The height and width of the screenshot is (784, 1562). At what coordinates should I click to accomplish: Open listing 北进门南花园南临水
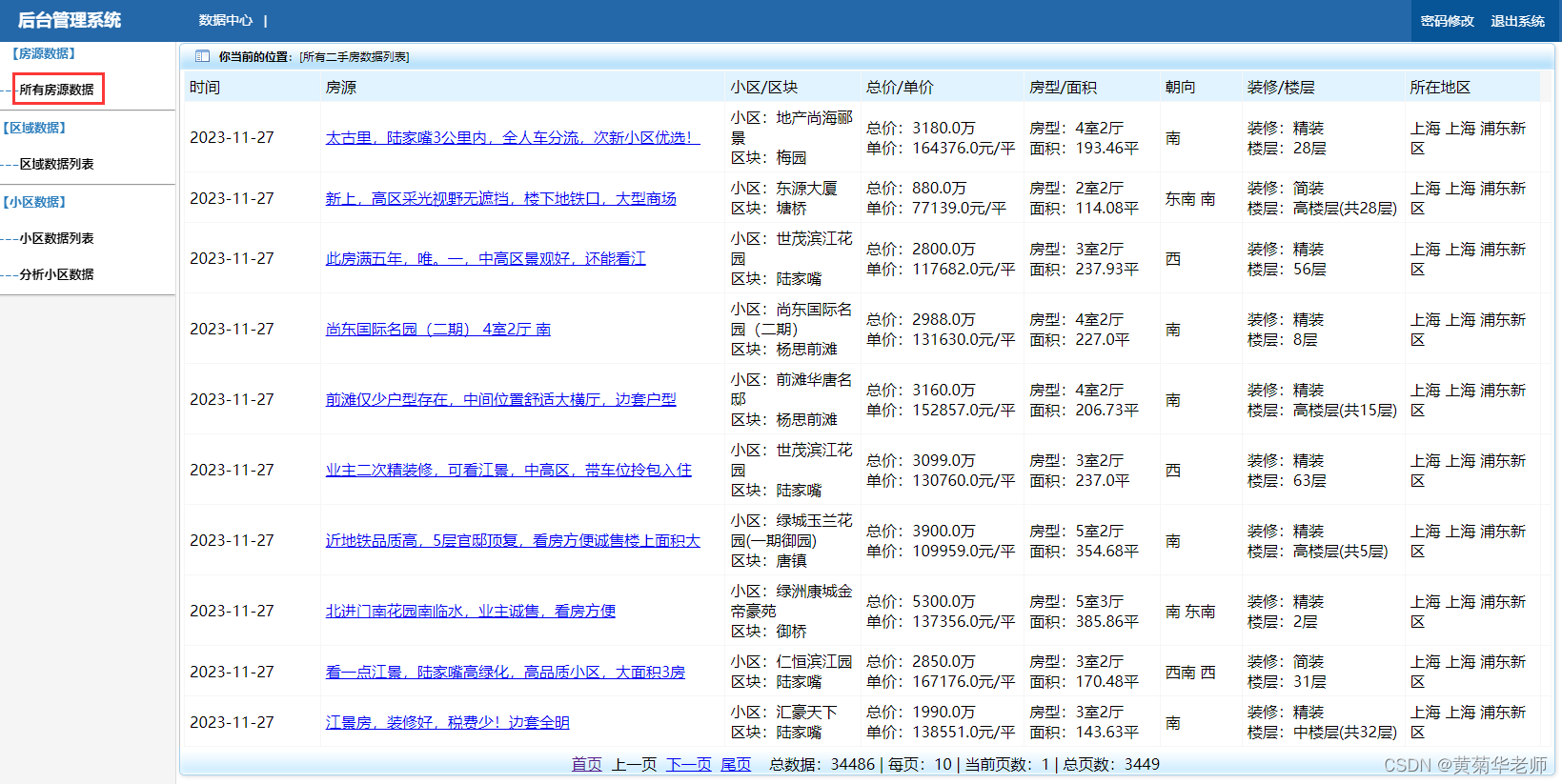pyautogui.click(x=471, y=611)
